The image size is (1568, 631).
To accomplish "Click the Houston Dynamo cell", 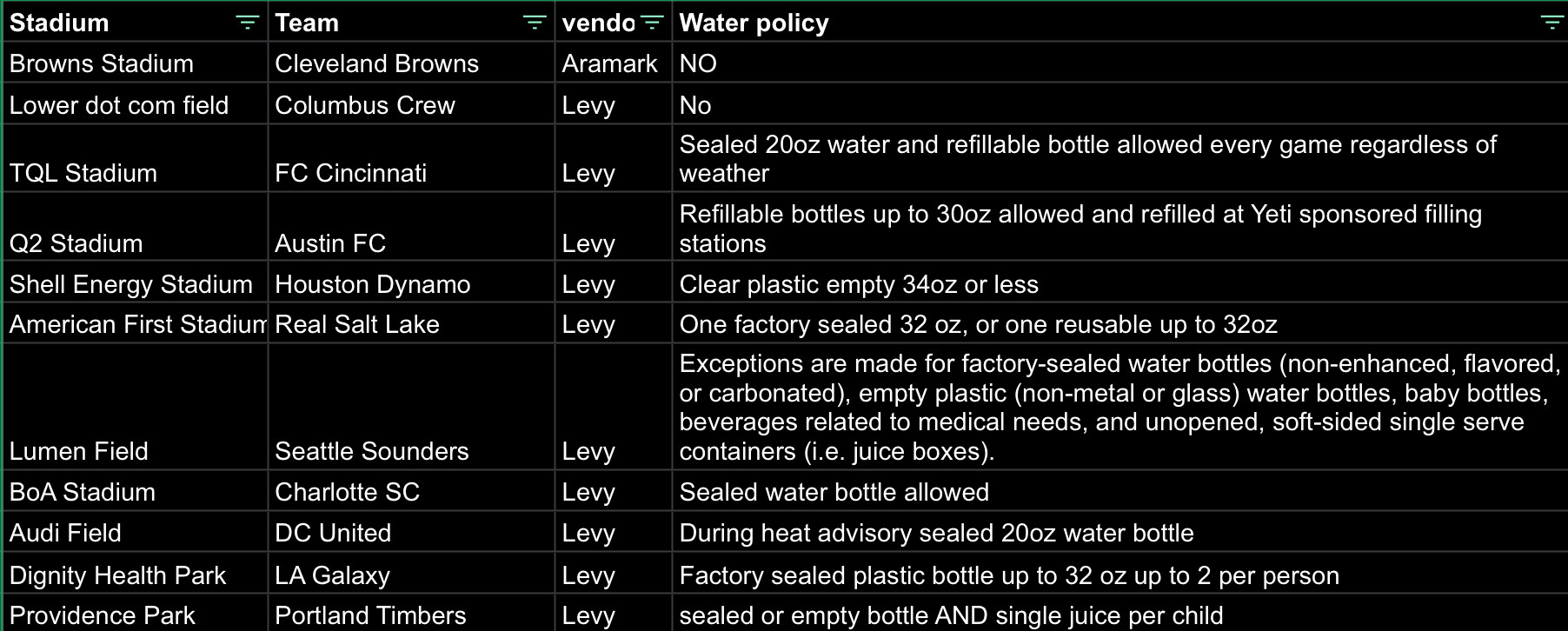I will (412, 282).
